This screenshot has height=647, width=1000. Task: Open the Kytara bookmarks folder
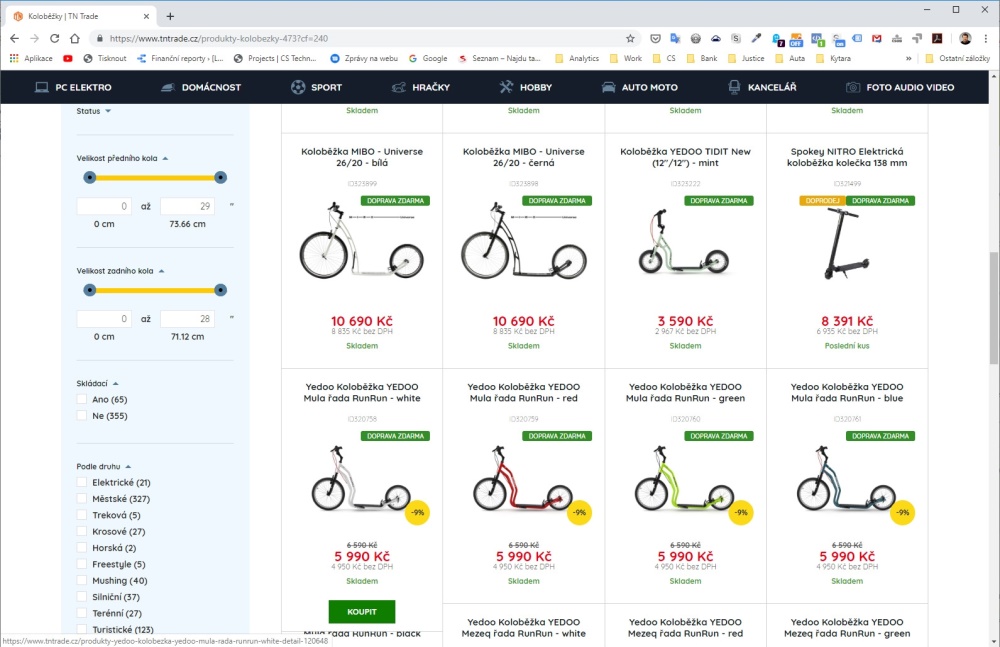(x=834, y=58)
